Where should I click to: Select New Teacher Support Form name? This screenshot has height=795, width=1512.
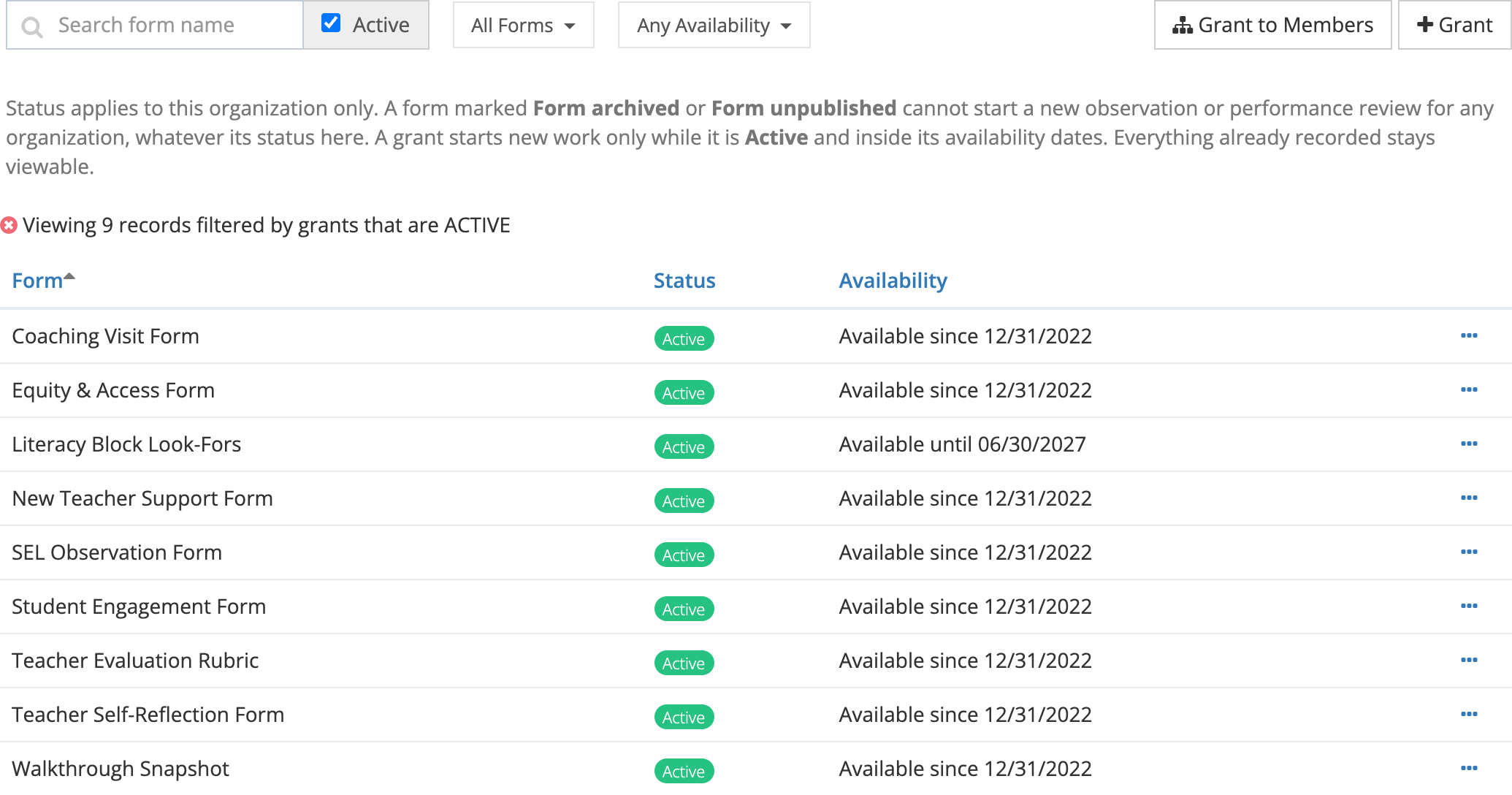142,498
